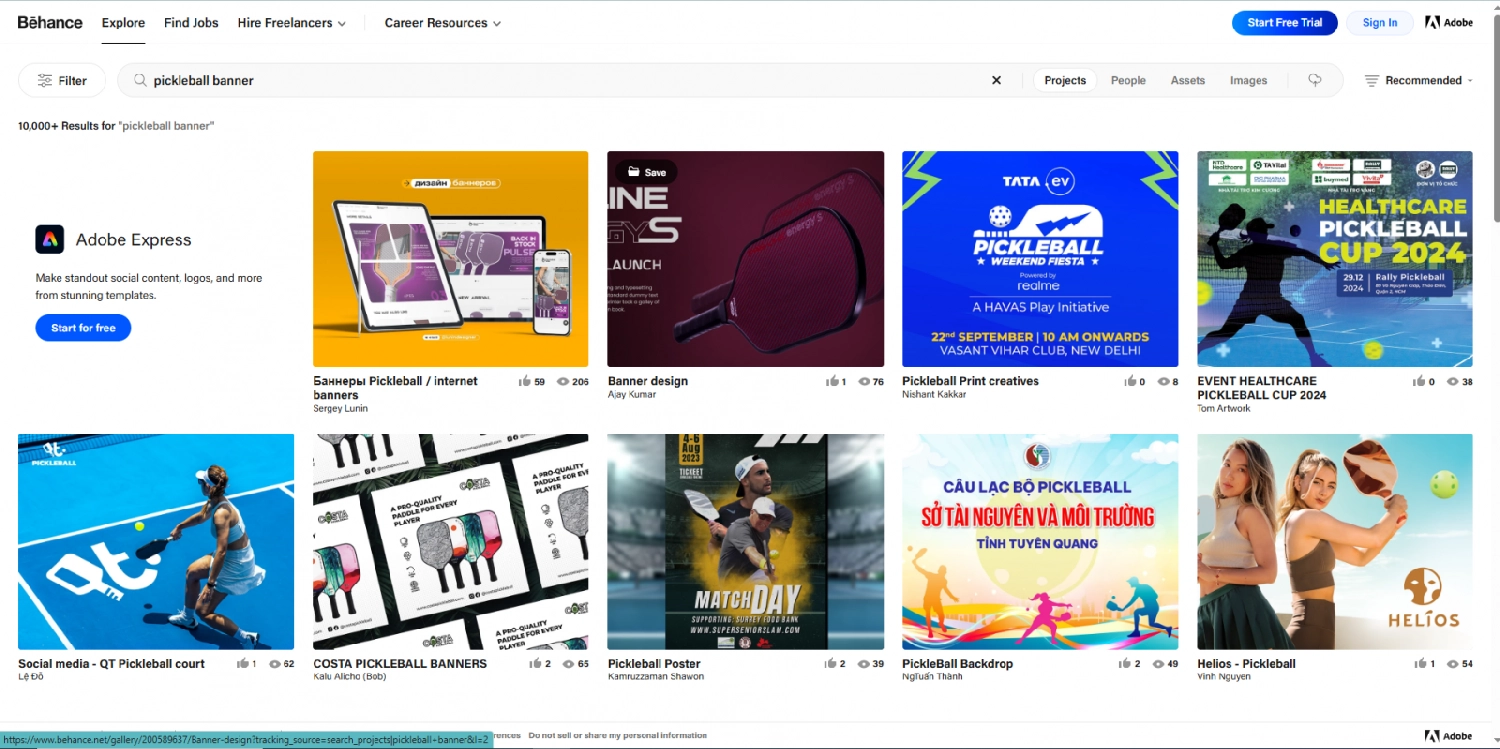Click thumbs-up icon on Pickleball Print creatives

click(x=1131, y=381)
